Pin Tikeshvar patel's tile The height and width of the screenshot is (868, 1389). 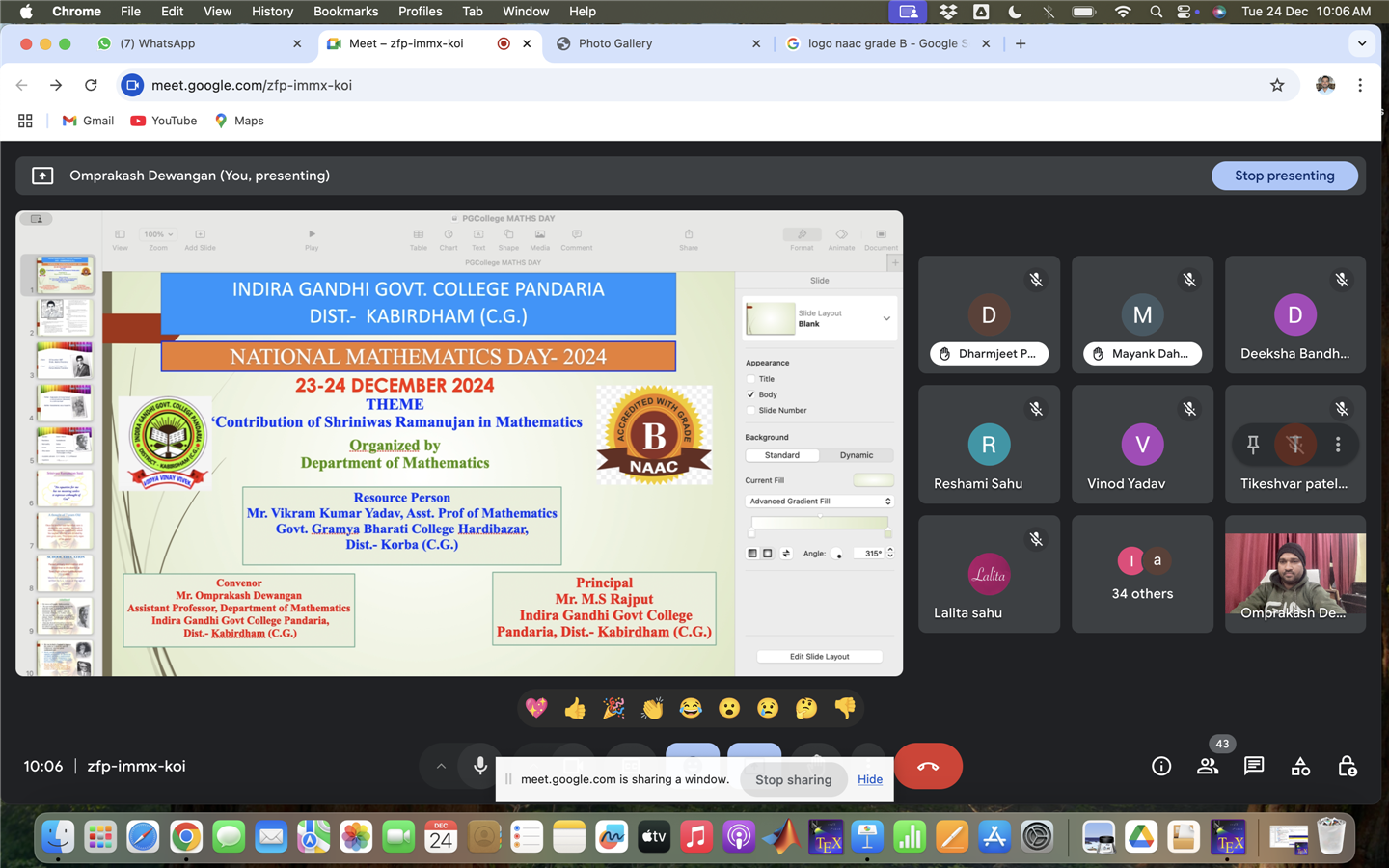tap(1253, 445)
